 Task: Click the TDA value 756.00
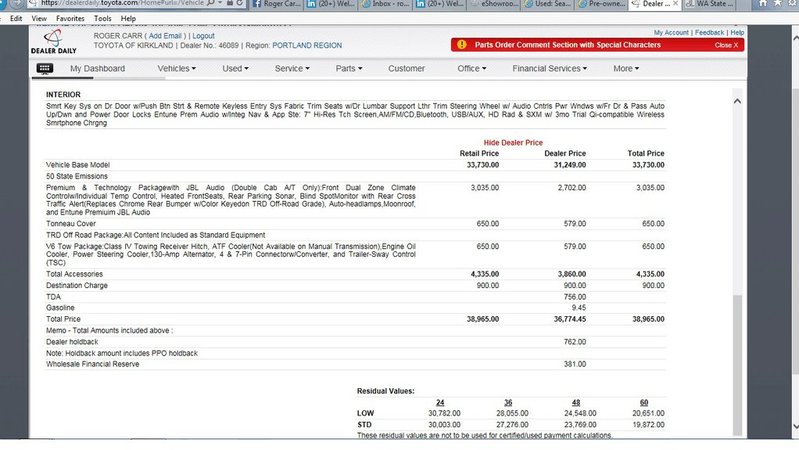click(575, 297)
